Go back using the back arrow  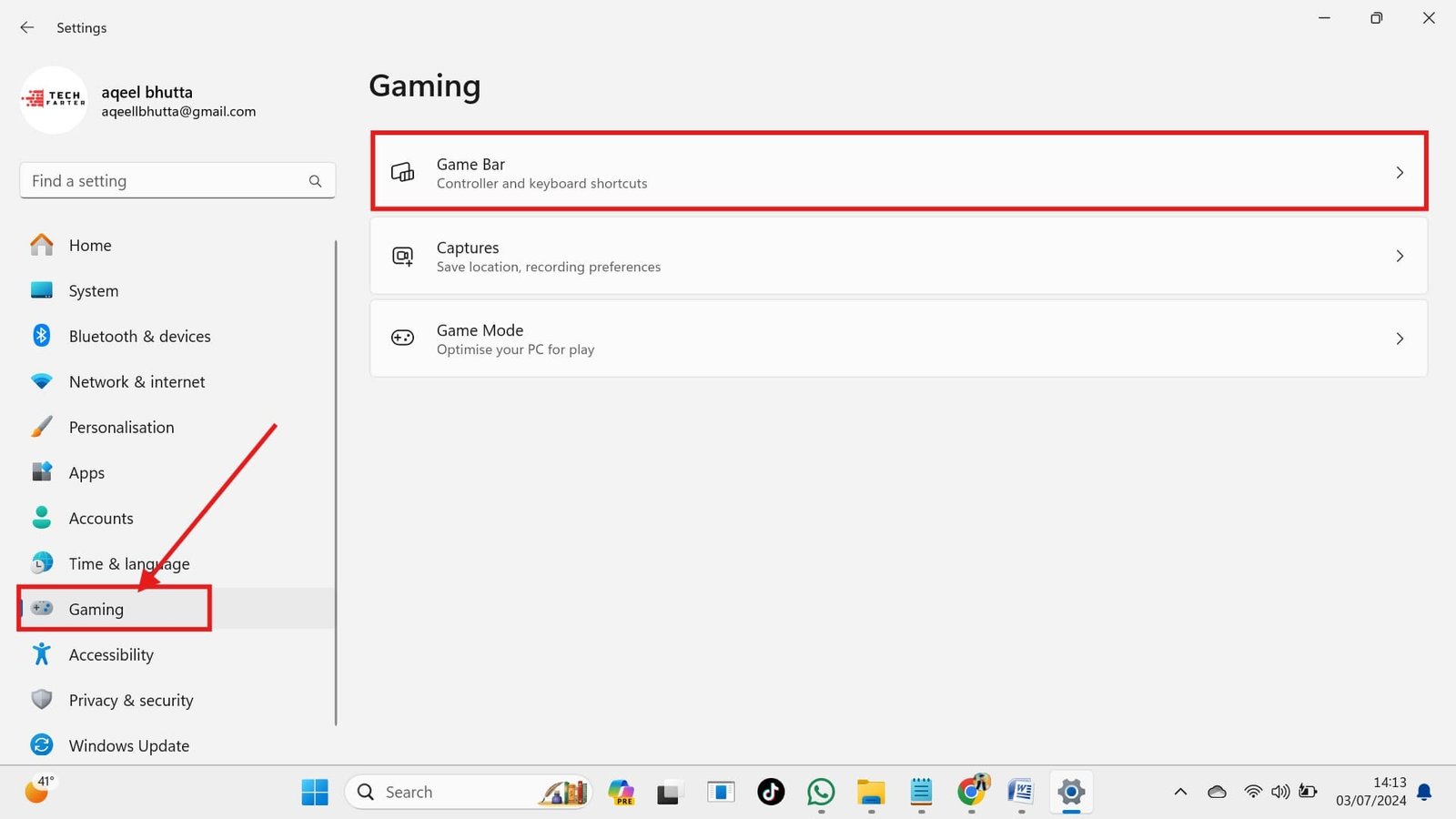26,27
